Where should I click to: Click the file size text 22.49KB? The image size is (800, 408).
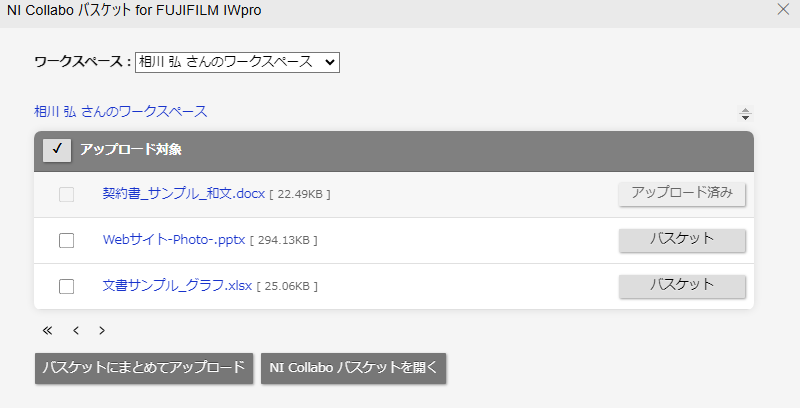coord(300,194)
